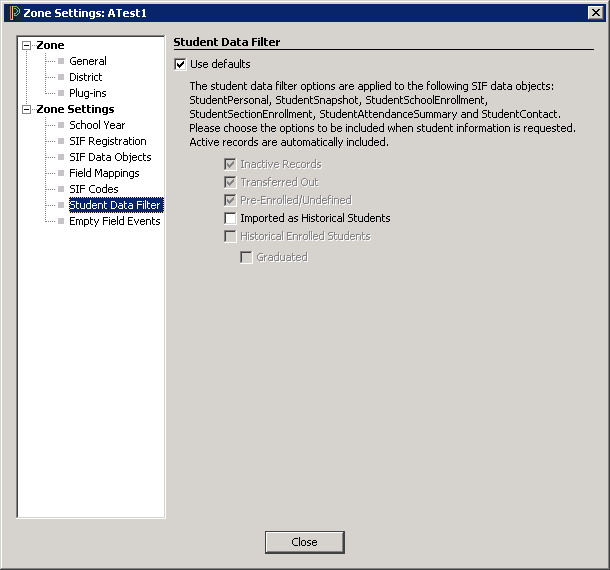The height and width of the screenshot is (570, 610).
Task: Close the Zone Settings window
Action: (304, 542)
